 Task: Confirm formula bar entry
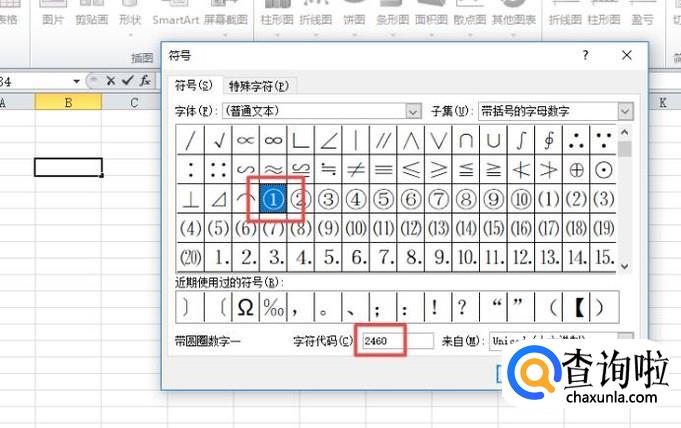coord(128,81)
